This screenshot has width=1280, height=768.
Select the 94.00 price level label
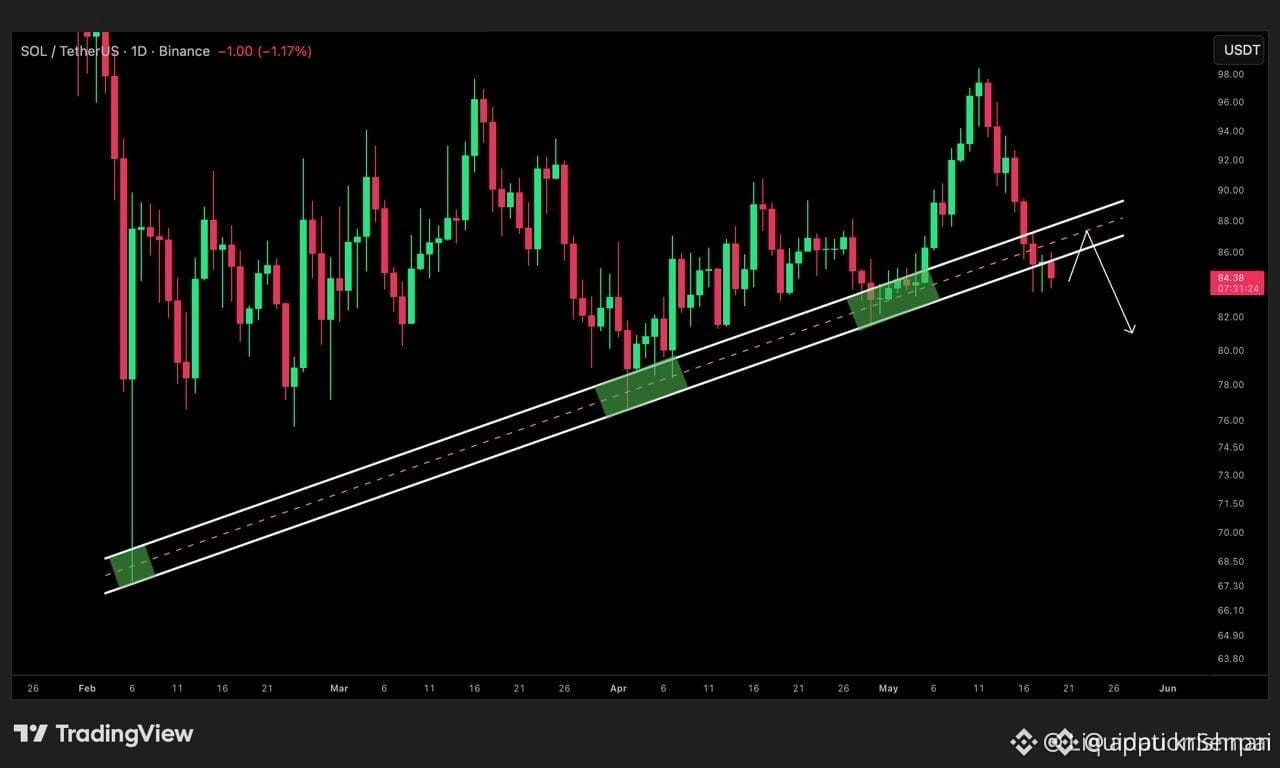tap(1230, 131)
